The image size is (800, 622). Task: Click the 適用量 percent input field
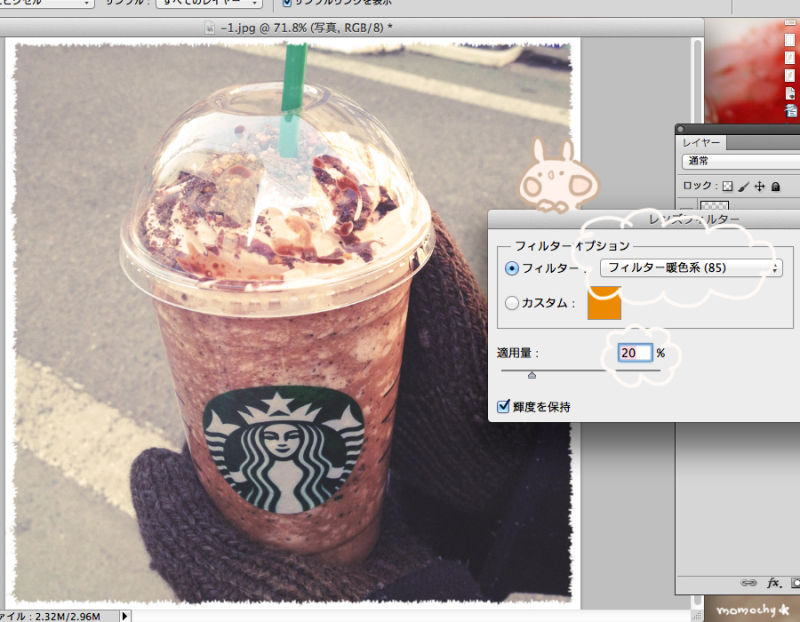click(635, 353)
